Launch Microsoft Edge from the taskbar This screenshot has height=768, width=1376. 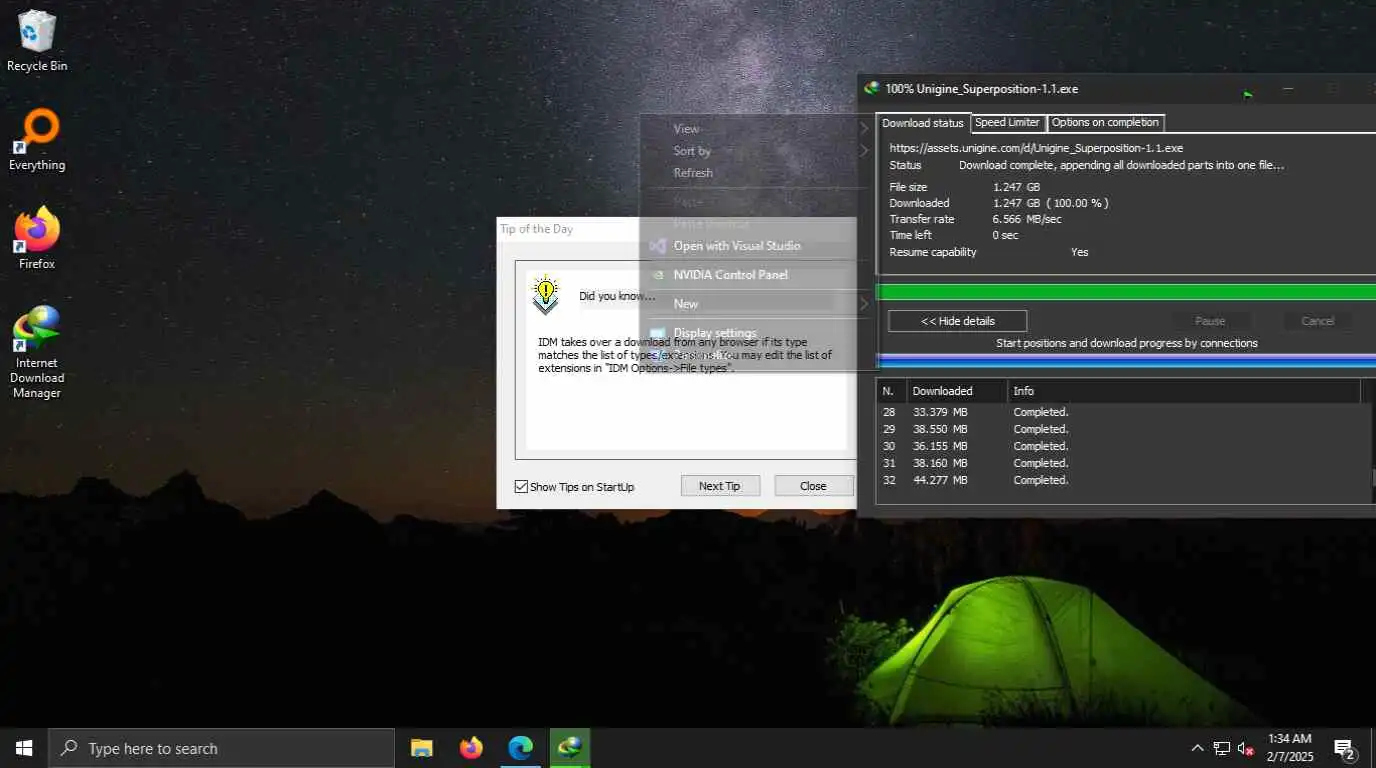pos(520,748)
